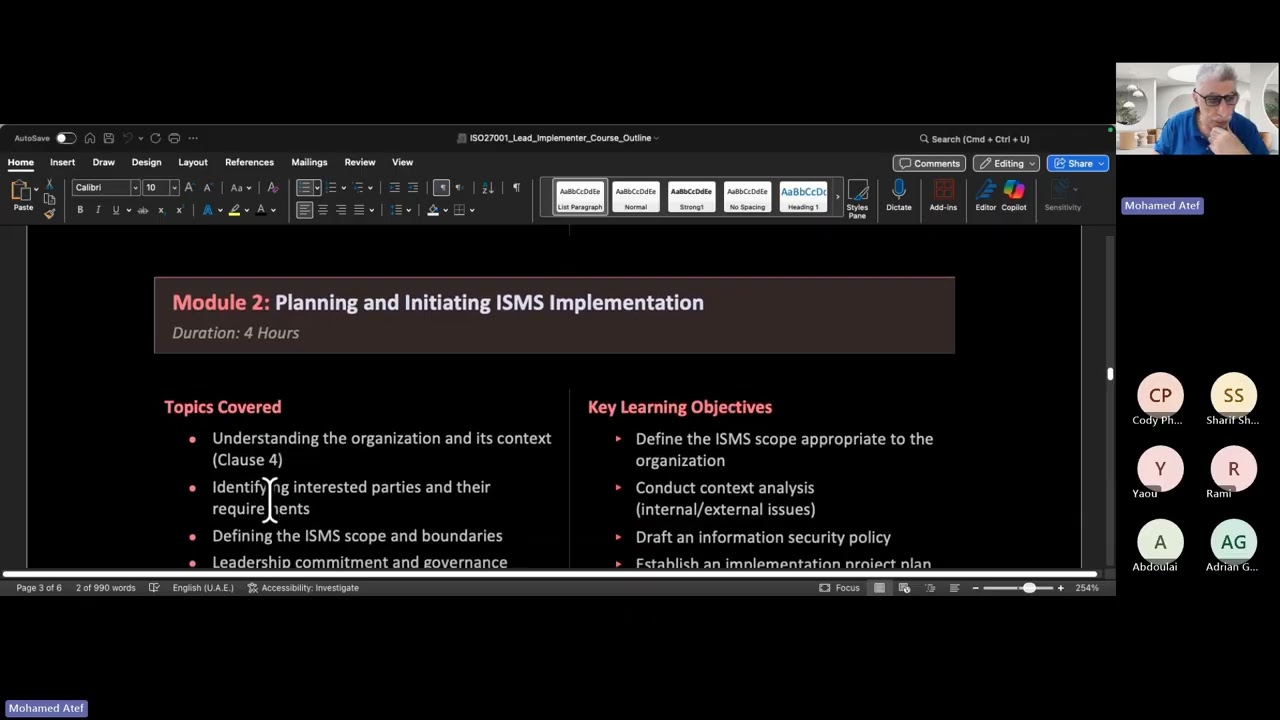Open the Change Case Aa dropdown

239,188
